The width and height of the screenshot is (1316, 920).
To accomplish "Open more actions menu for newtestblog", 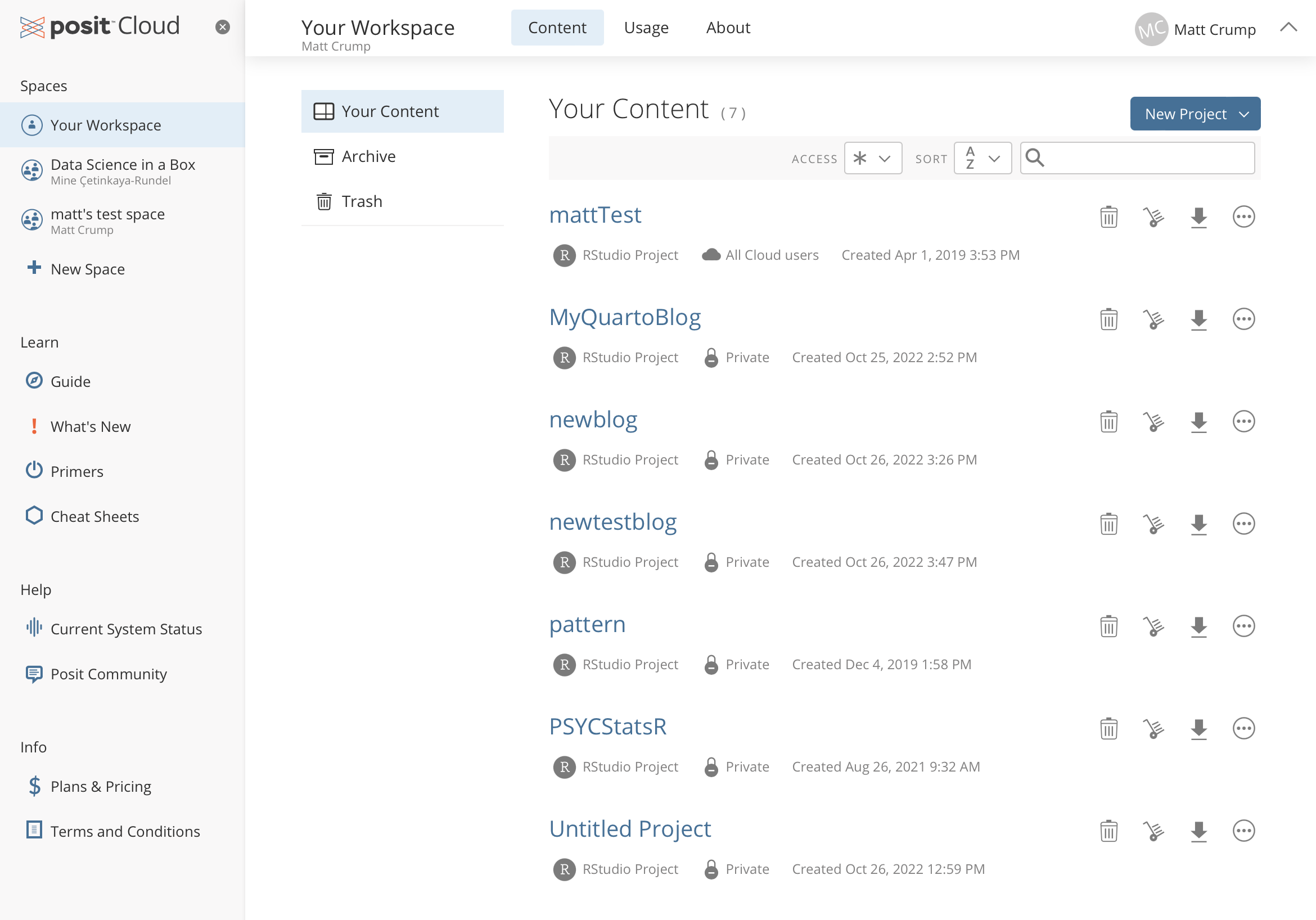I will 1243,524.
